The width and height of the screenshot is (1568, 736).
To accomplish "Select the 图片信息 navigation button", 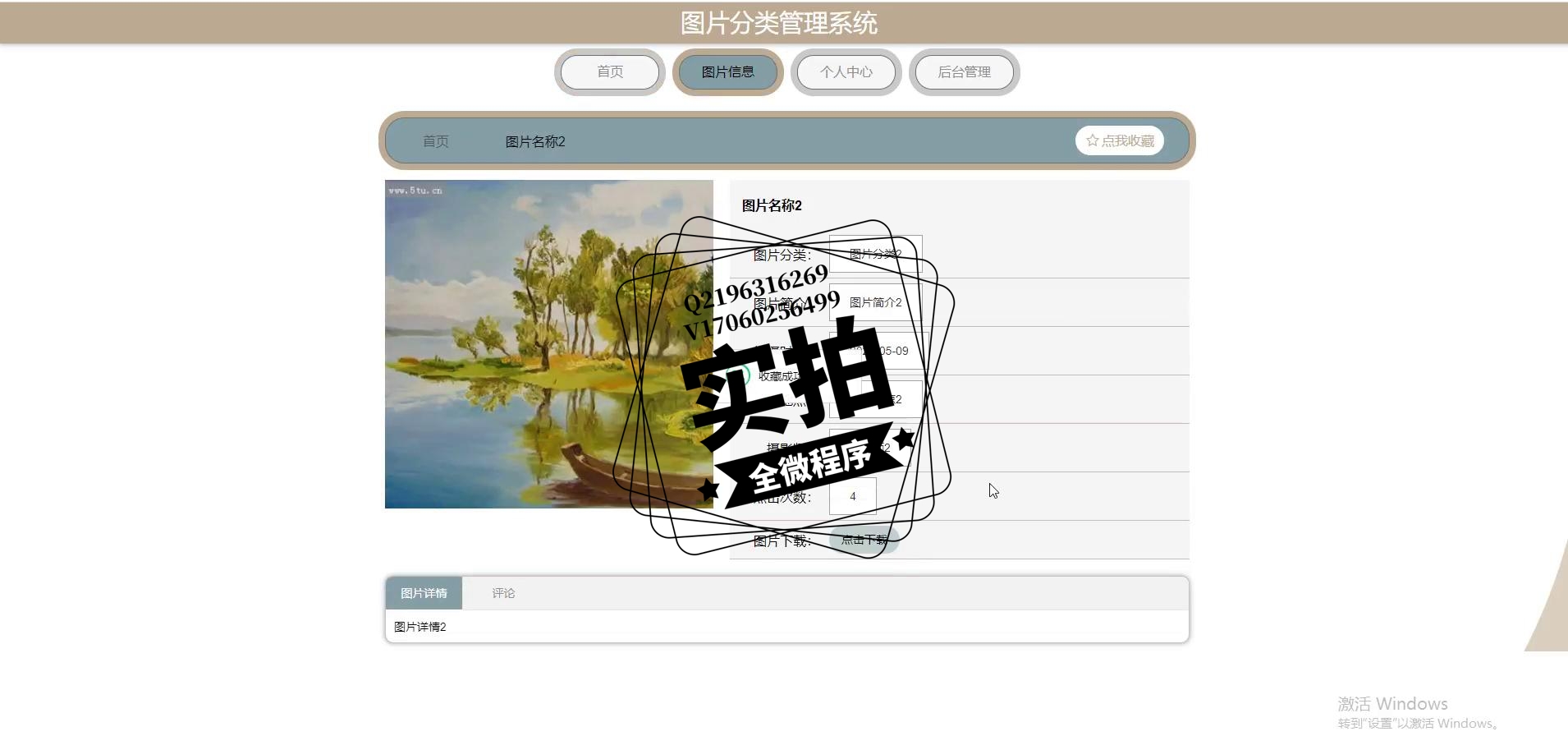I will [728, 72].
